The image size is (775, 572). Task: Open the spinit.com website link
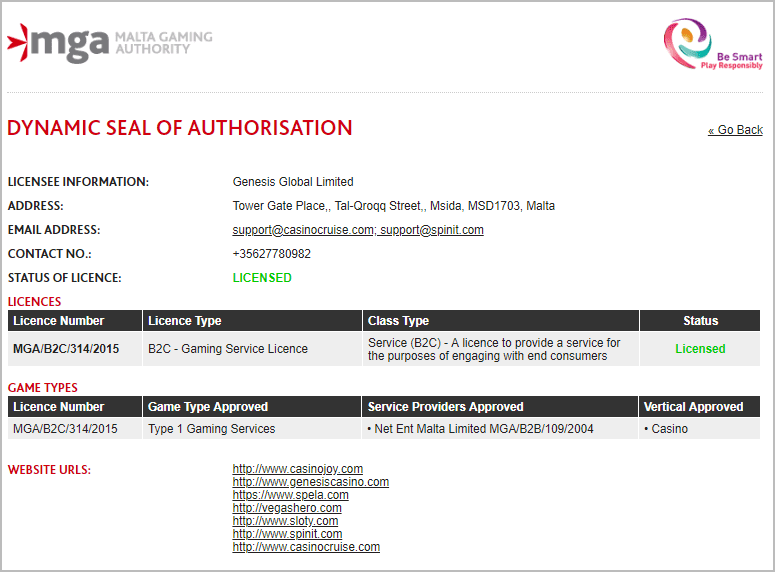(x=287, y=534)
